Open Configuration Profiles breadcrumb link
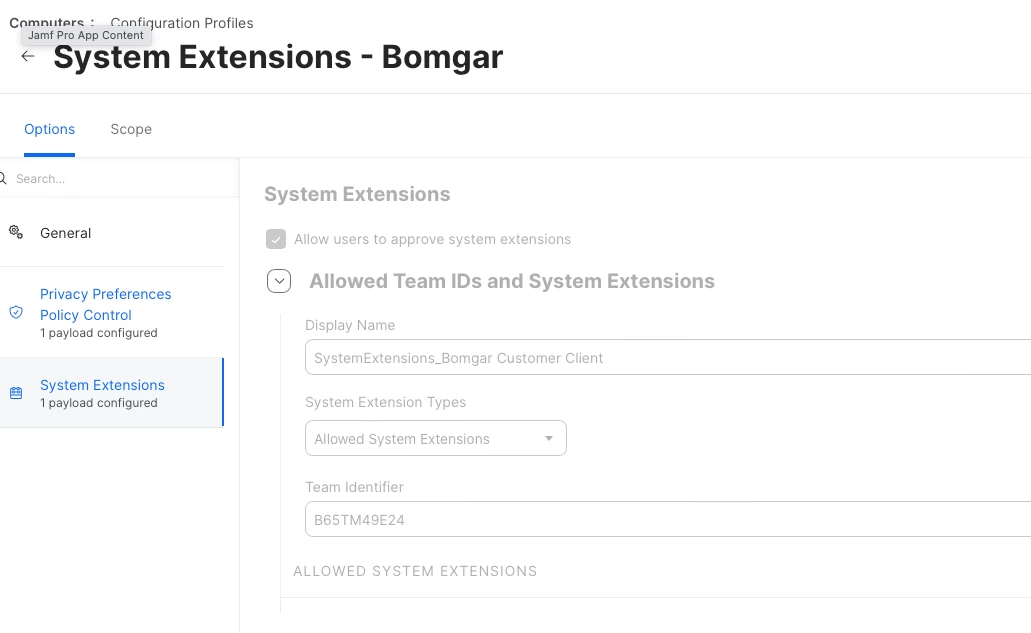This screenshot has width=1031, height=633. tap(182, 23)
